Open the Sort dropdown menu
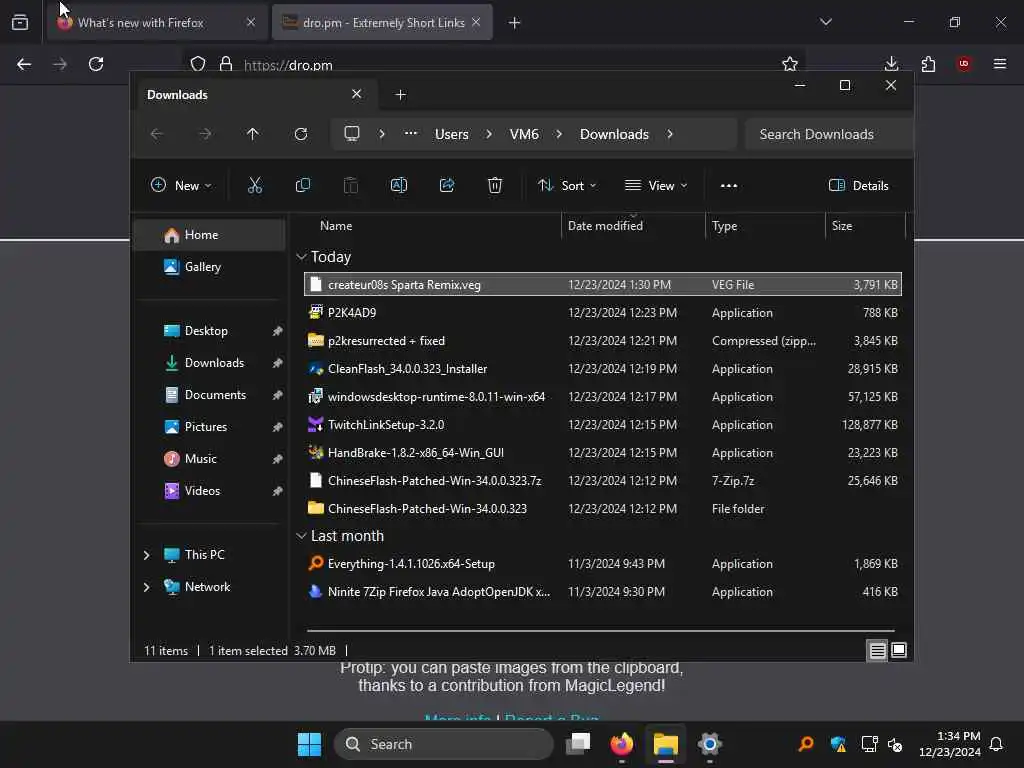Image resolution: width=1024 pixels, height=768 pixels. [x=567, y=185]
